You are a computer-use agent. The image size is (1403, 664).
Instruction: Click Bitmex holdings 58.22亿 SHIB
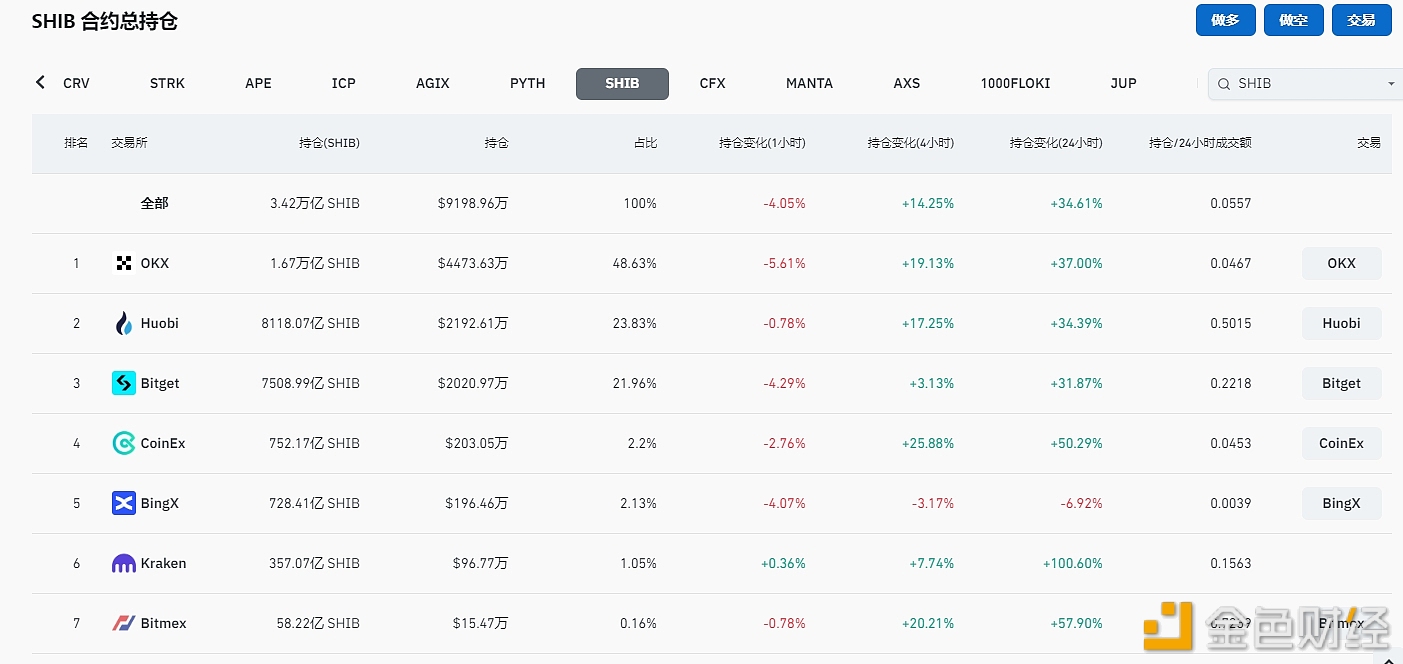pos(318,624)
